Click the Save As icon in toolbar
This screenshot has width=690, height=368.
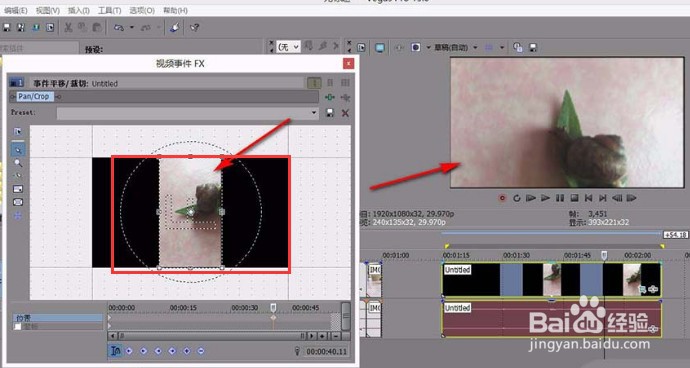pyautogui.click(x=21, y=27)
